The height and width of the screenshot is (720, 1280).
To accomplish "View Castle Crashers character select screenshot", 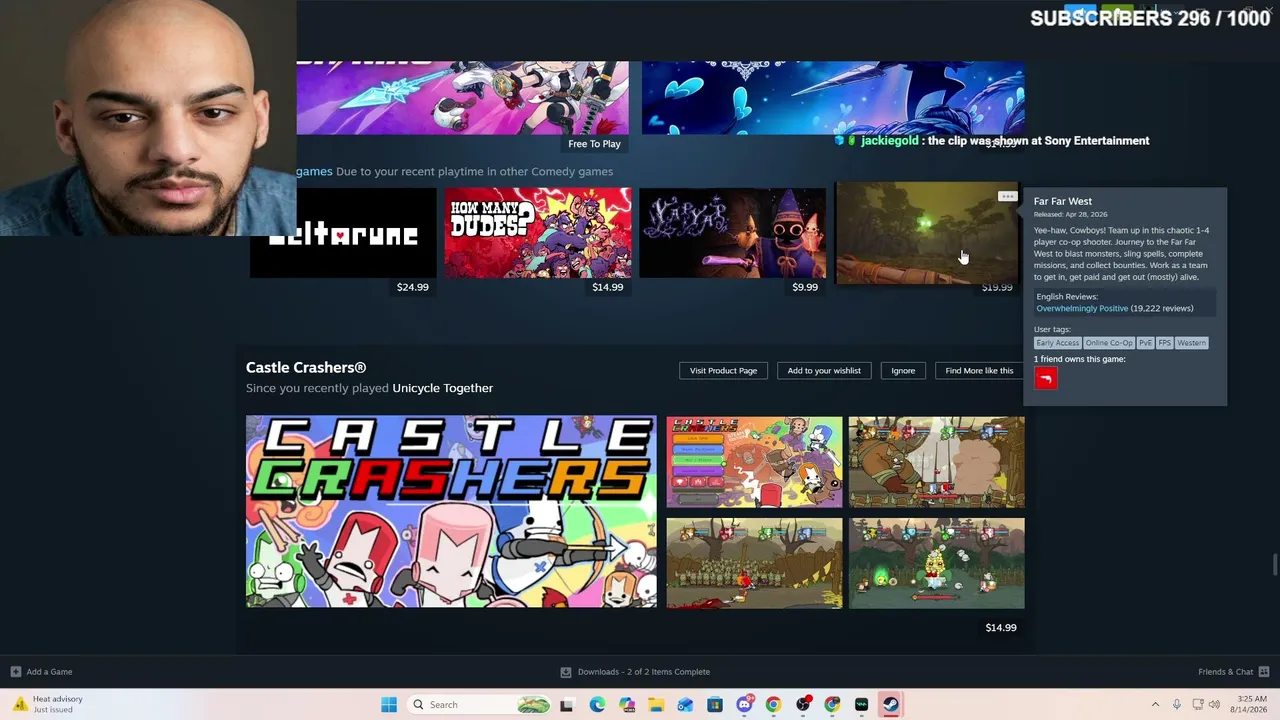I will point(754,462).
